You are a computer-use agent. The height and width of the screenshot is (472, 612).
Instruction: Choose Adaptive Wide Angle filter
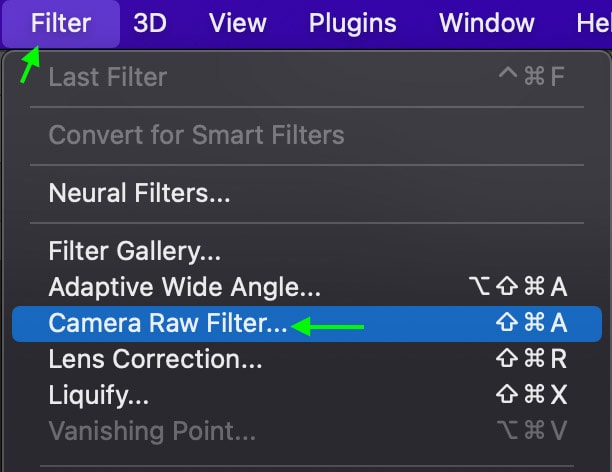tap(185, 288)
